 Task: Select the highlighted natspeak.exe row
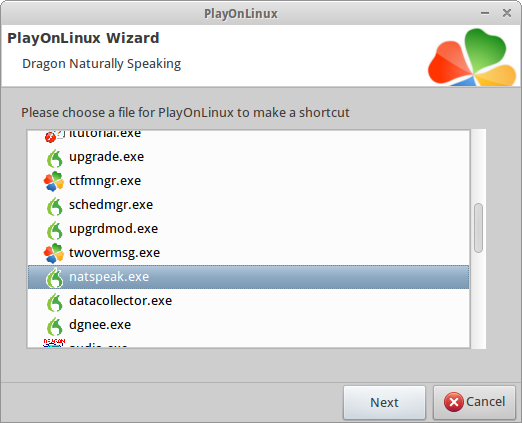pos(248,277)
